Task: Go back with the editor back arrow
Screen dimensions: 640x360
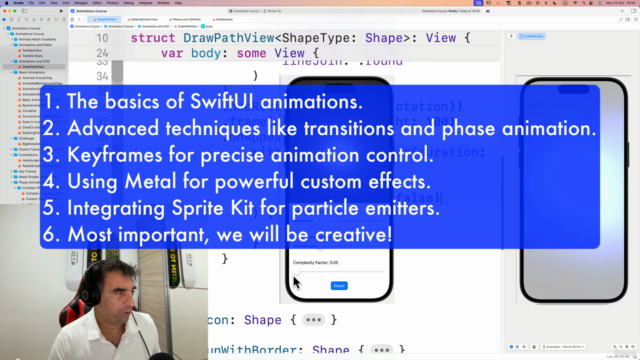Action: pos(79,19)
